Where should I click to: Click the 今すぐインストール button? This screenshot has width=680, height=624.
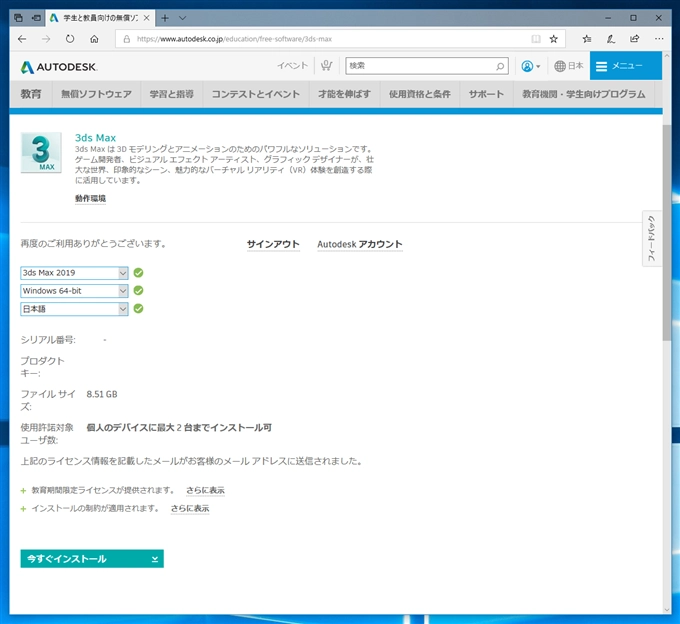[x=92, y=559]
